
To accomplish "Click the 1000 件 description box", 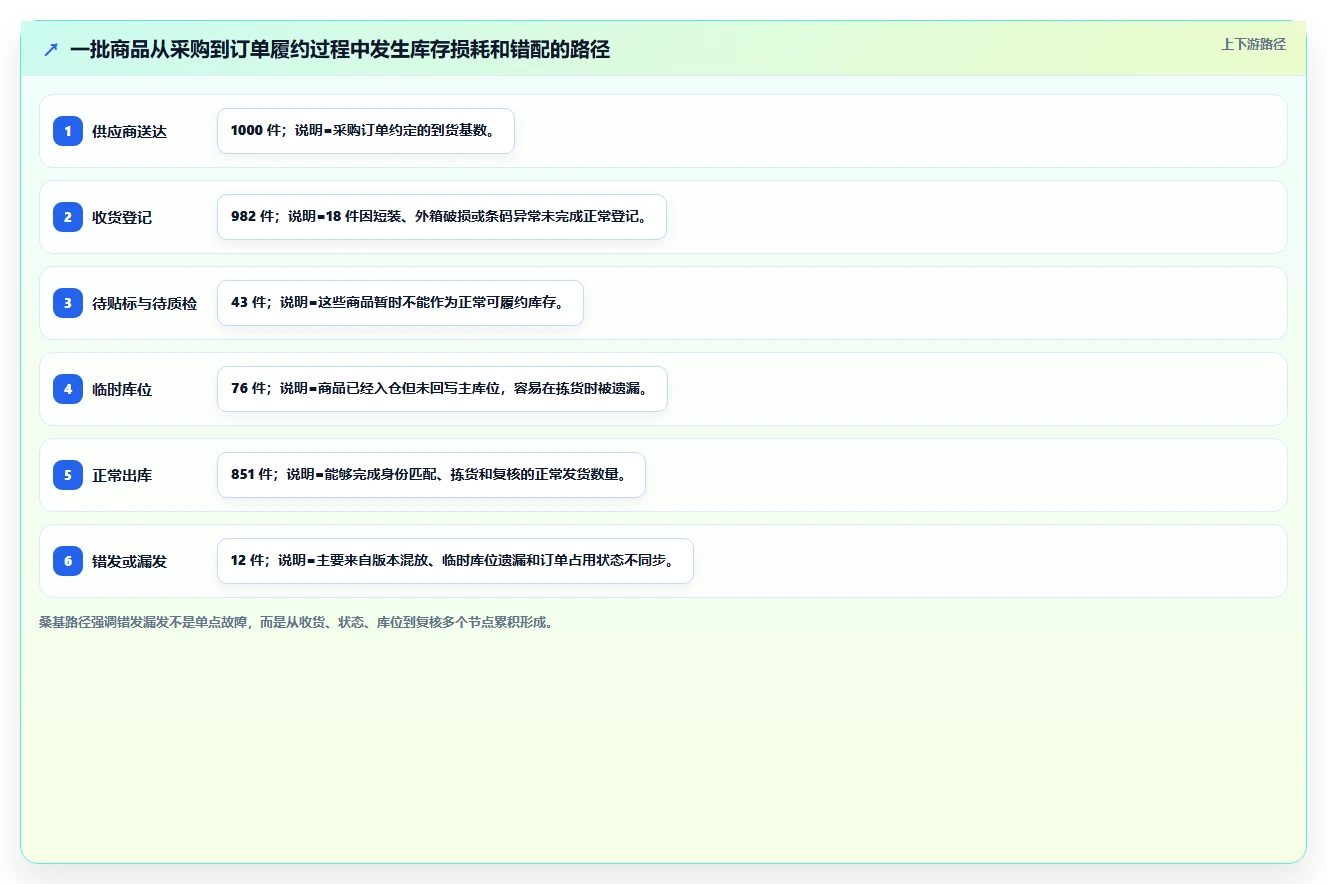I will 366,131.
